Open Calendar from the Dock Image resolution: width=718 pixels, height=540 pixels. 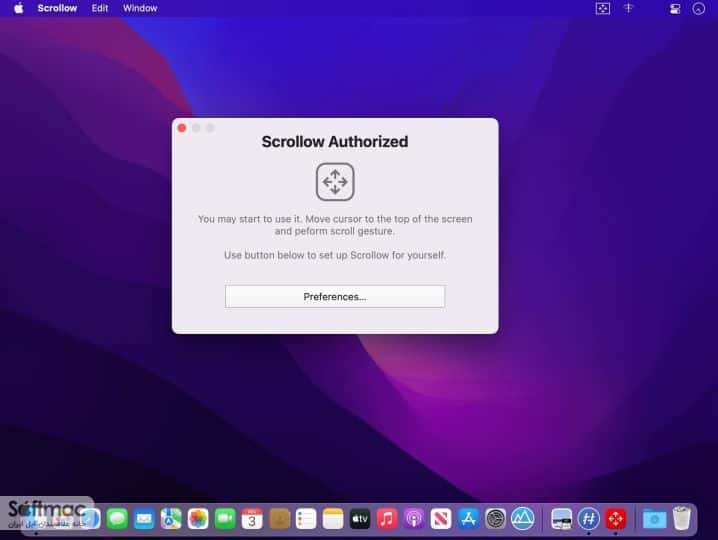252,519
